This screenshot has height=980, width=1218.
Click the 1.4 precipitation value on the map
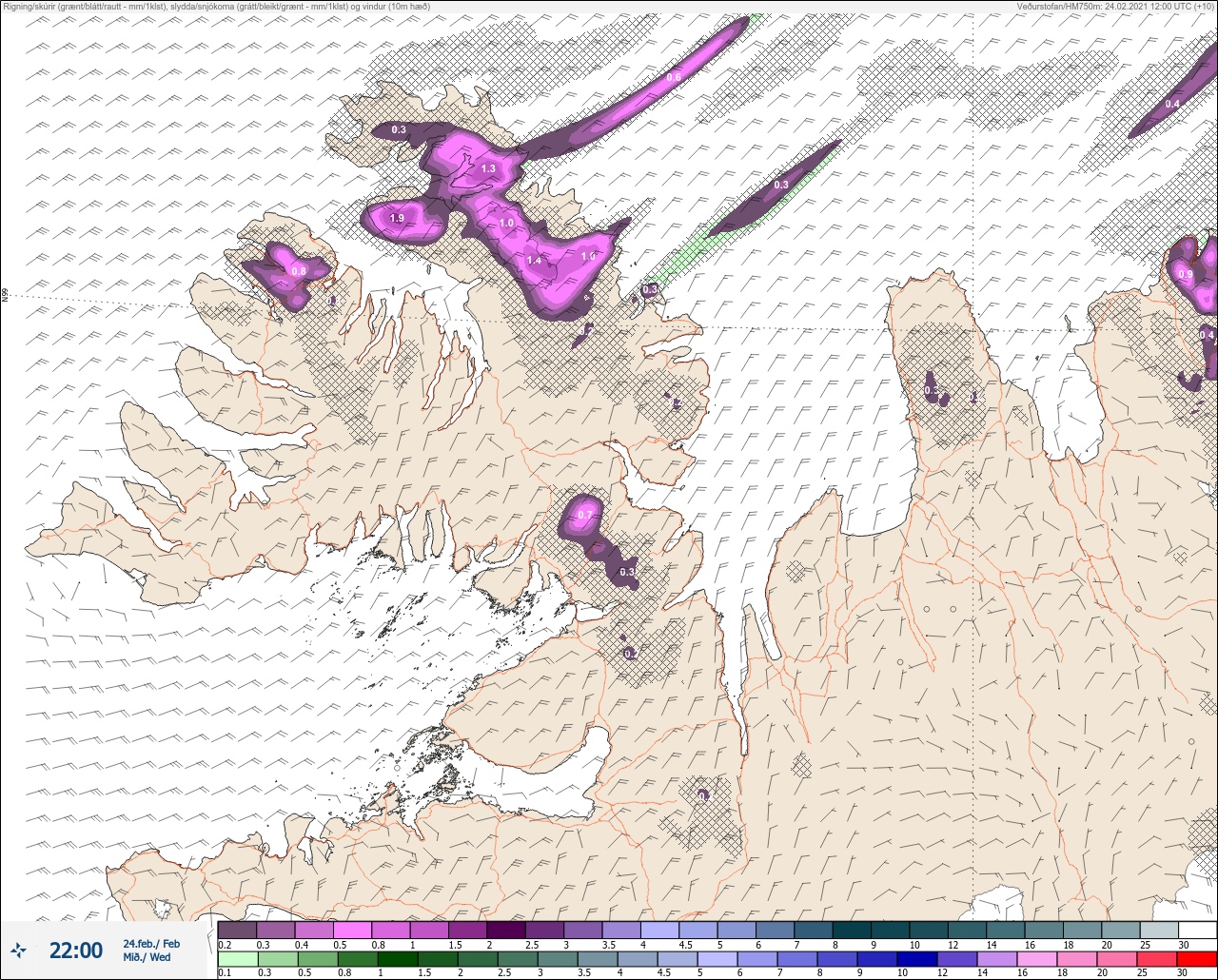tap(534, 260)
